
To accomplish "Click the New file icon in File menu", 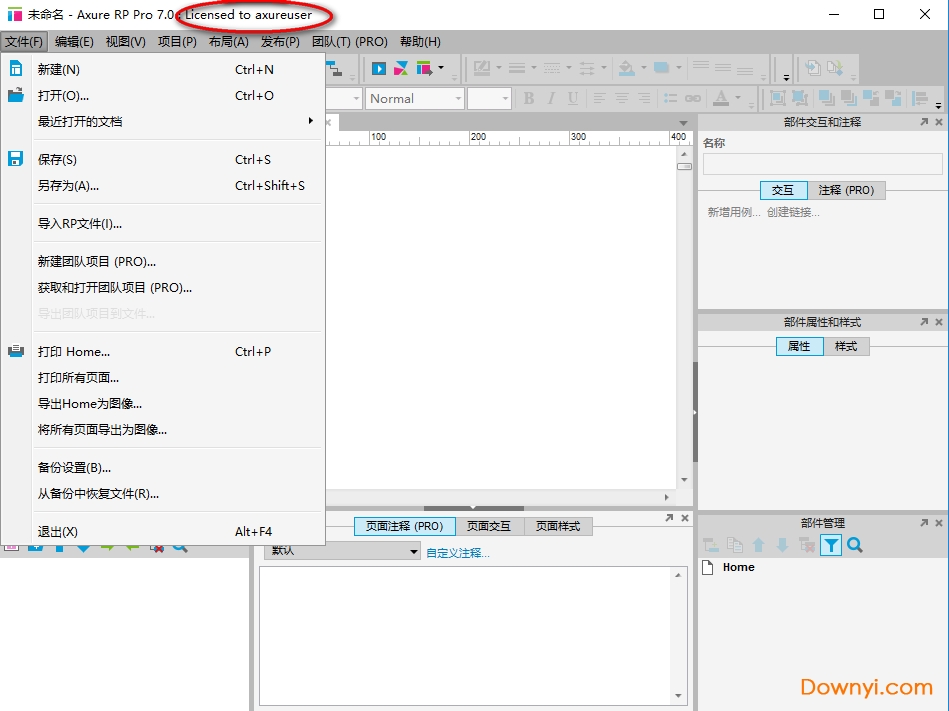I will pos(16,69).
